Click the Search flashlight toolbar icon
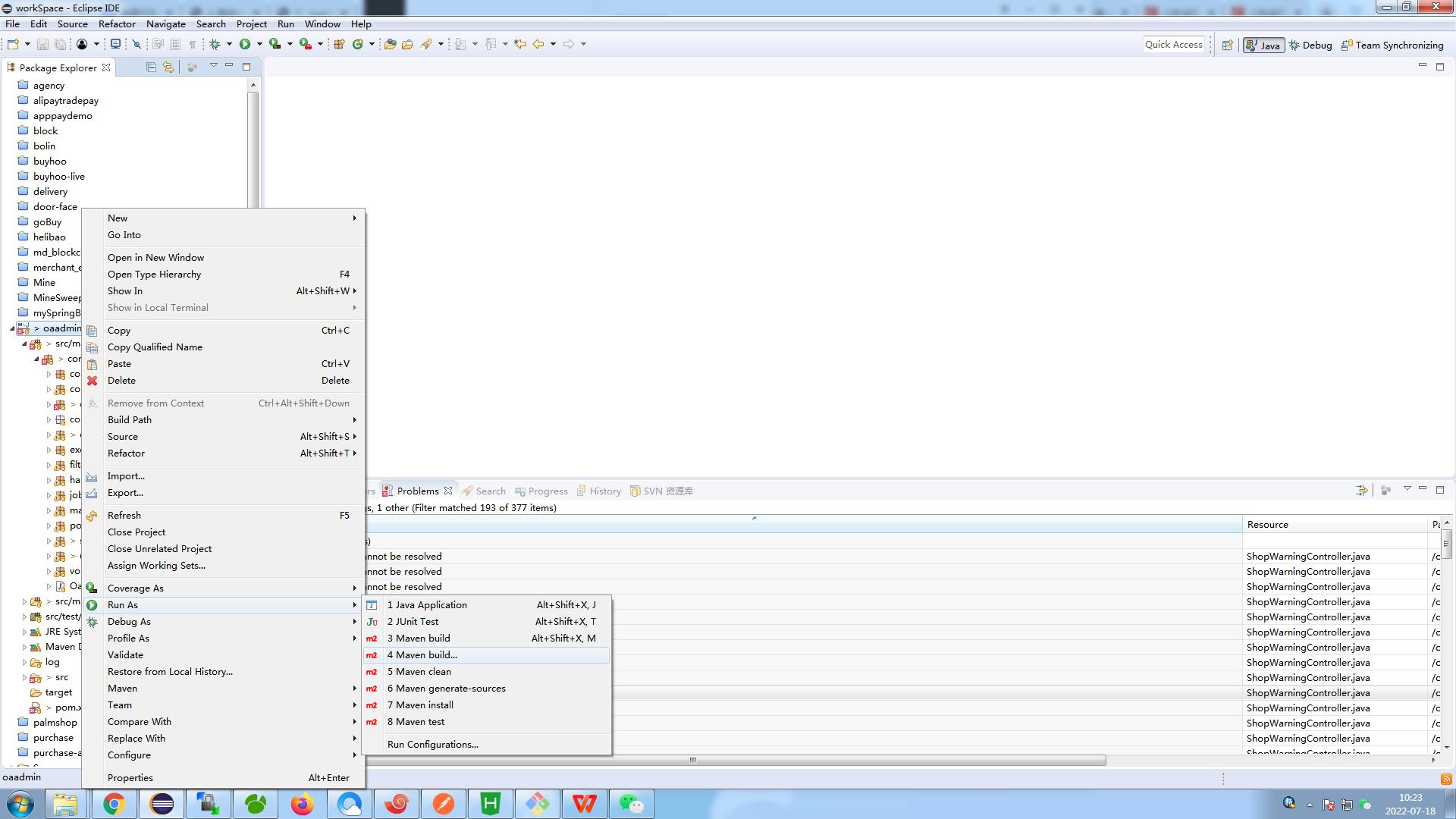The height and width of the screenshot is (819, 1456). click(426, 44)
